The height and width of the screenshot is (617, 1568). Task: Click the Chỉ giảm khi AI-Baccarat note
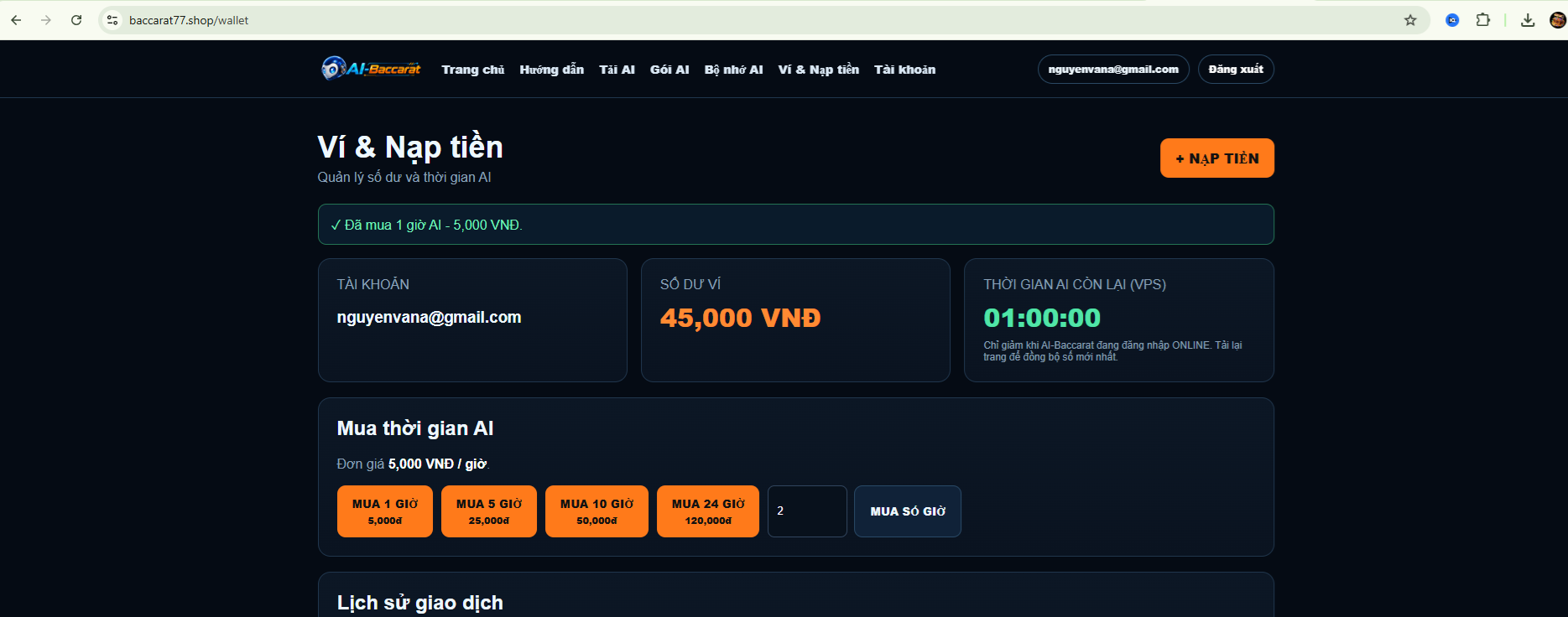(x=1112, y=350)
